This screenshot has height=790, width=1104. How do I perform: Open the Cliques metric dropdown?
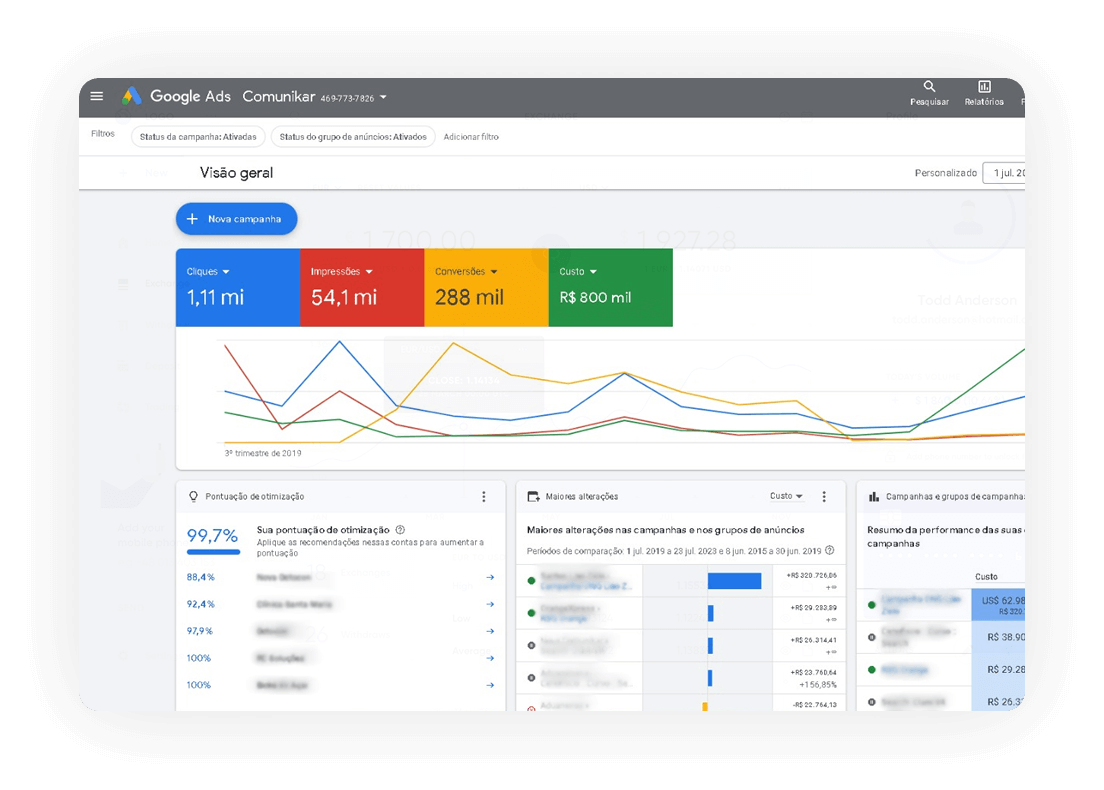226,272
